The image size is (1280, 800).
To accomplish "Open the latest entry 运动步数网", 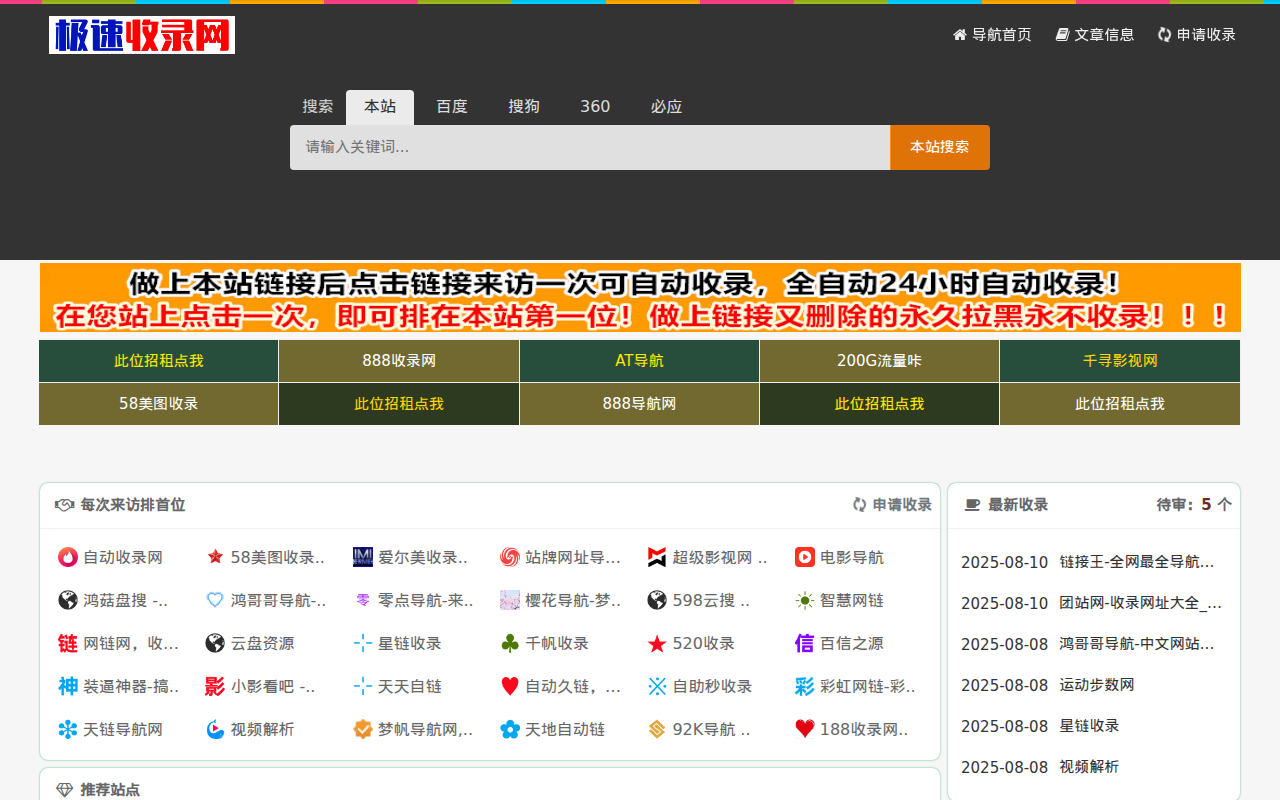I will (1097, 685).
